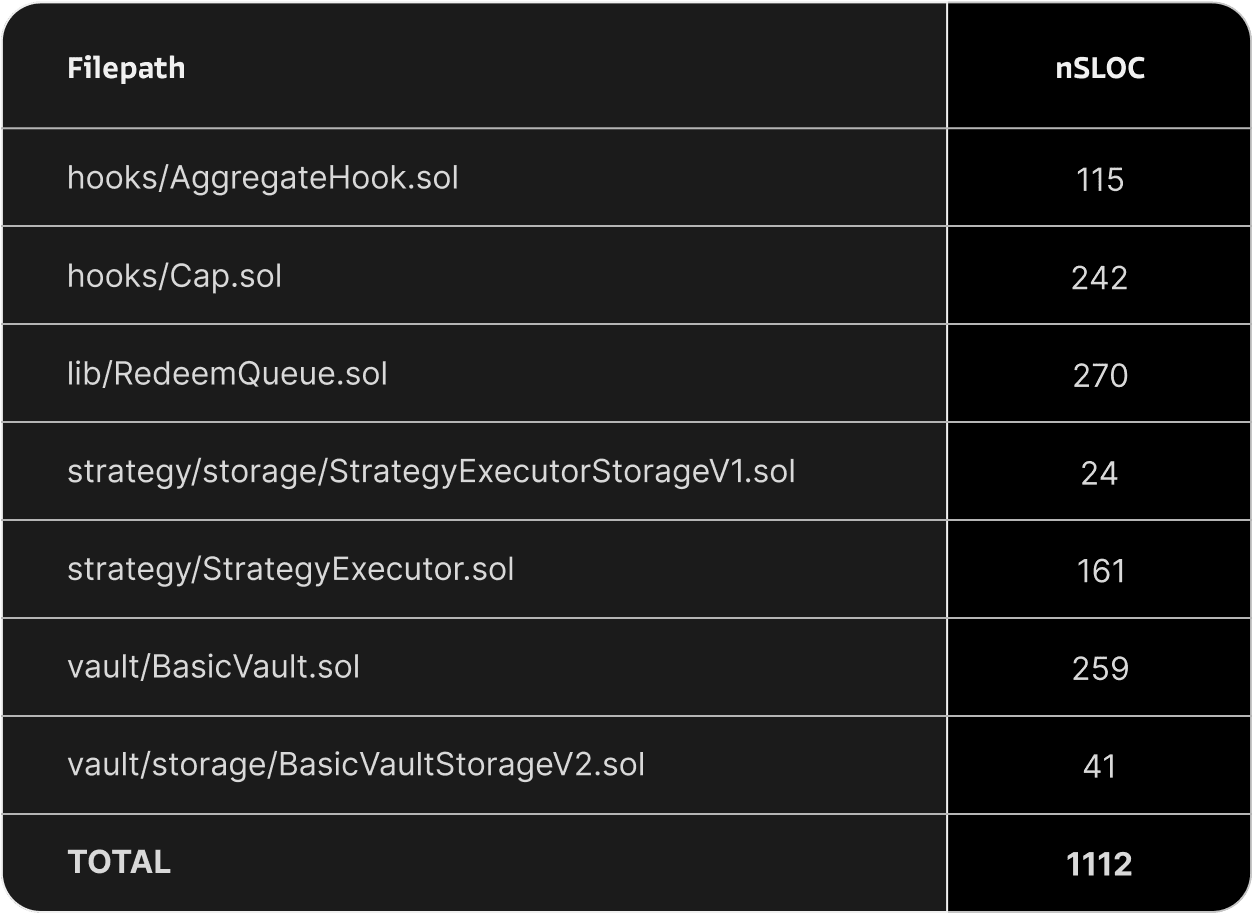The image size is (1252, 913).
Task: Click the lib/RedeemQueue.sol file path
Action: 227,374
